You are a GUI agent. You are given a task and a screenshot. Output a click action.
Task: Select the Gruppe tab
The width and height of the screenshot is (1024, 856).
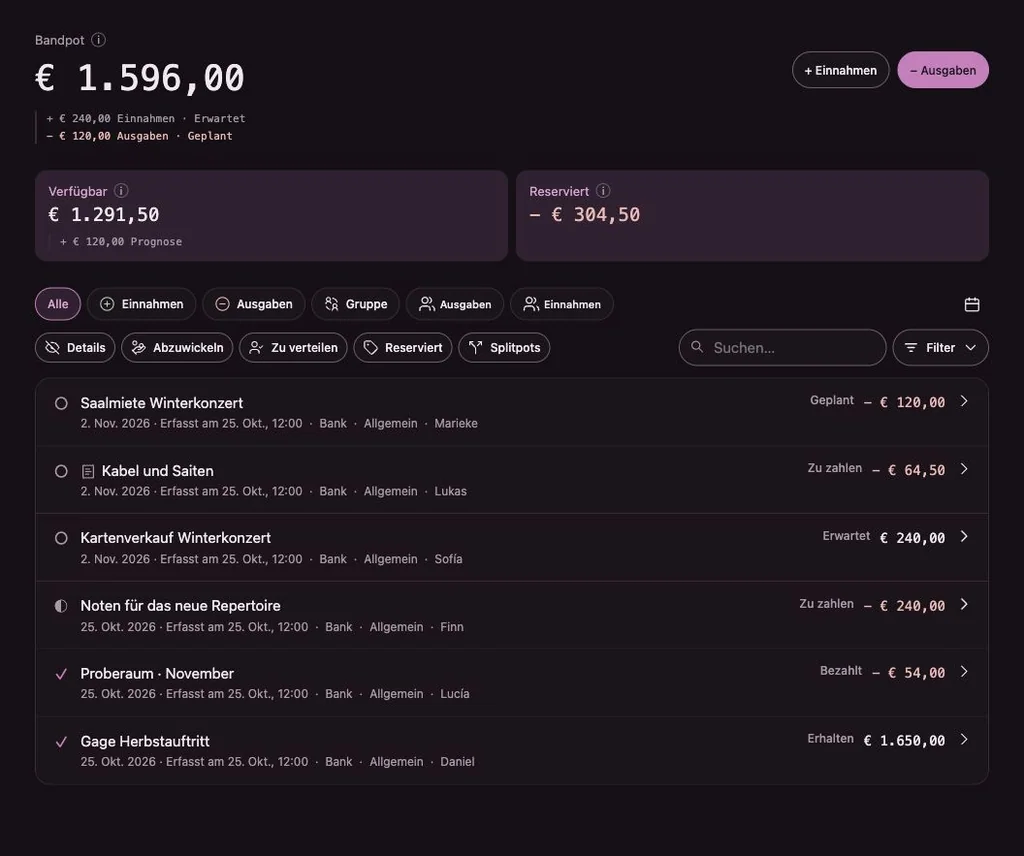pyautogui.click(x=355, y=304)
